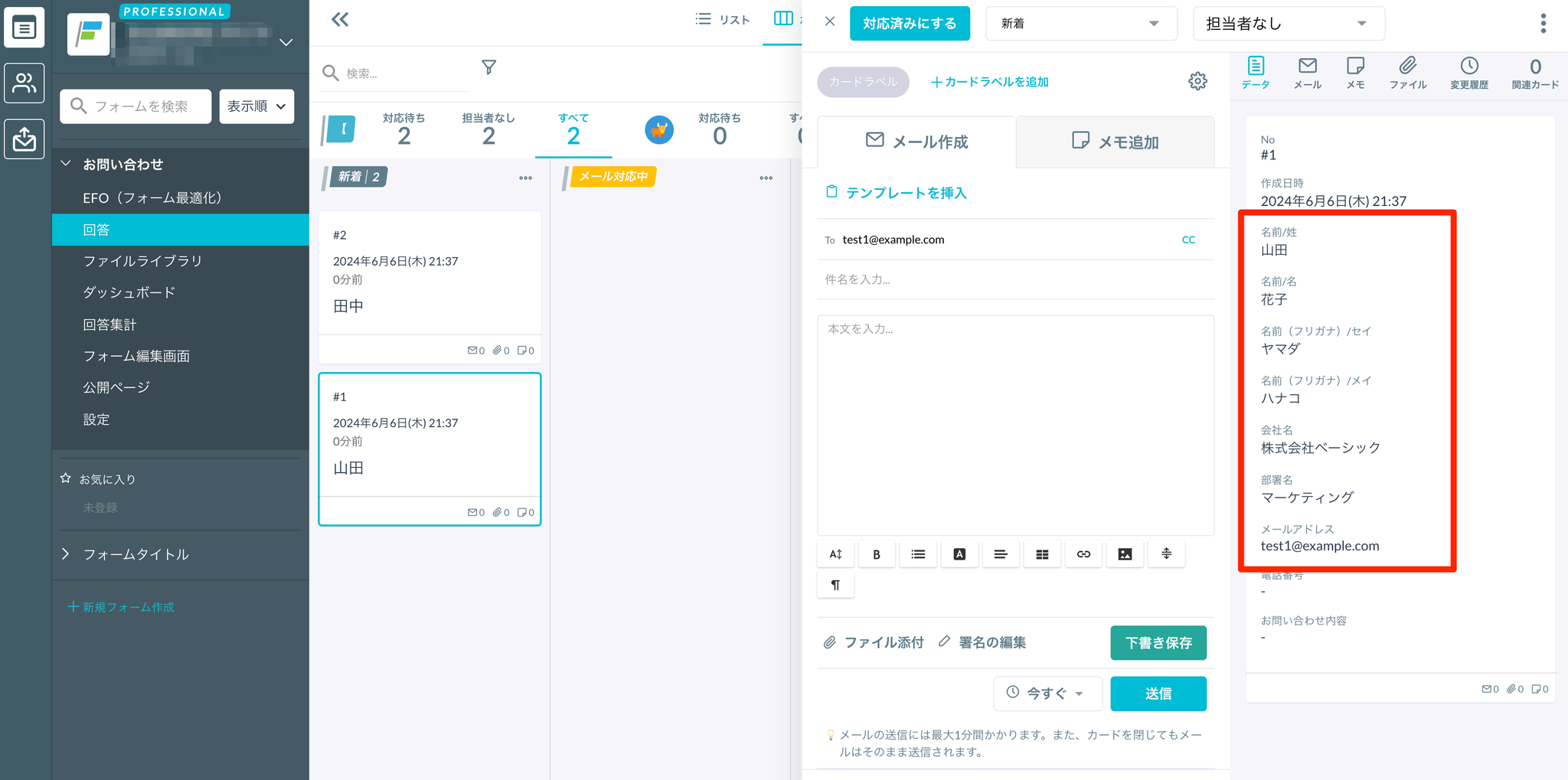Switch to the データ tab
Image resolution: width=1568 pixels, height=780 pixels.
[x=1256, y=73]
